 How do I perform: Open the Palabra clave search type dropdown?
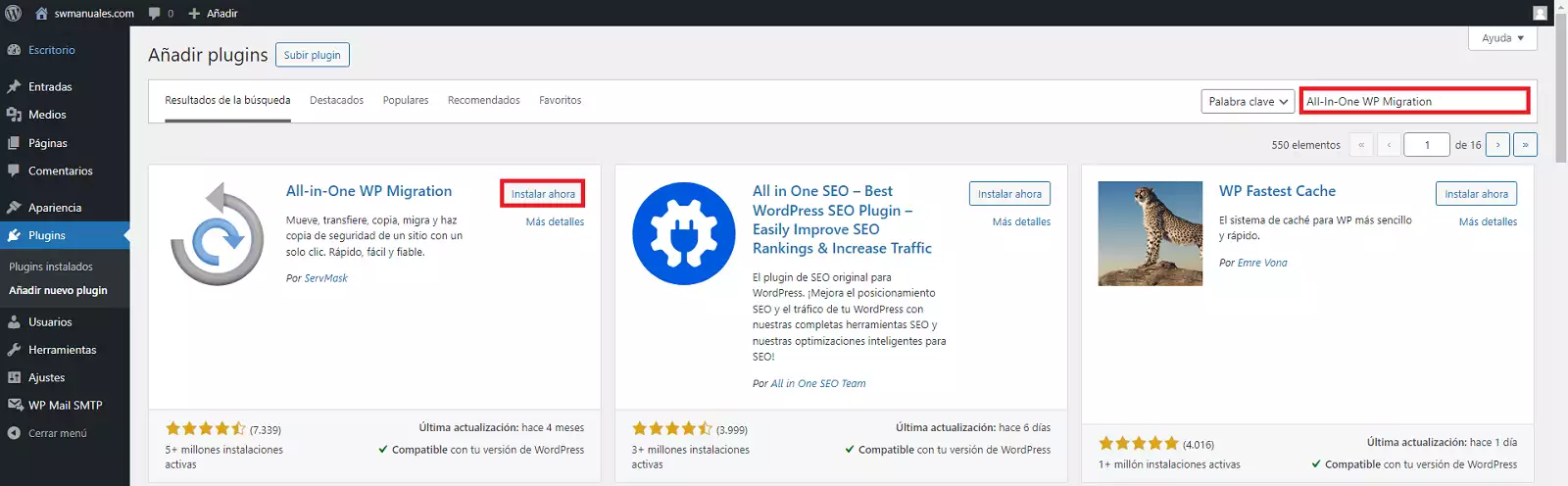[x=1247, y=102]
